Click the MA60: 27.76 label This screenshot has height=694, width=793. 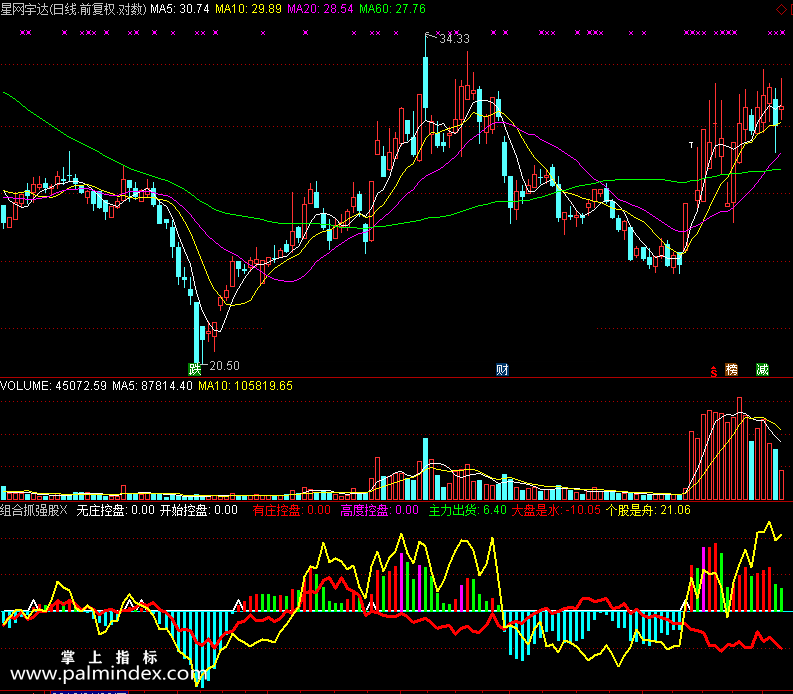[x=392, y=9]
